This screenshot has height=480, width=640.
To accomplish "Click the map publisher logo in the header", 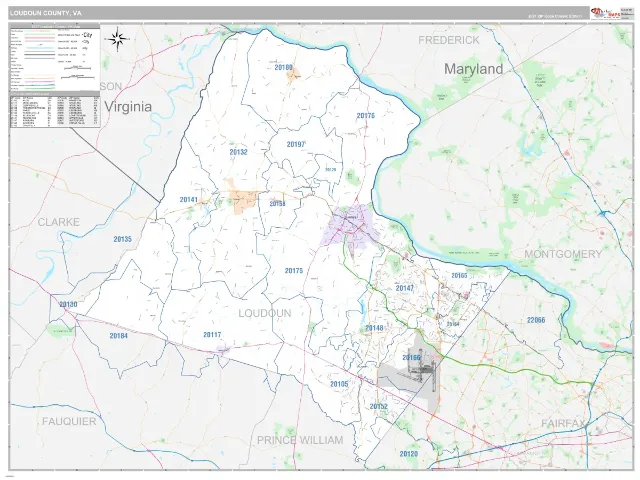I will click(x=604, y=13).
